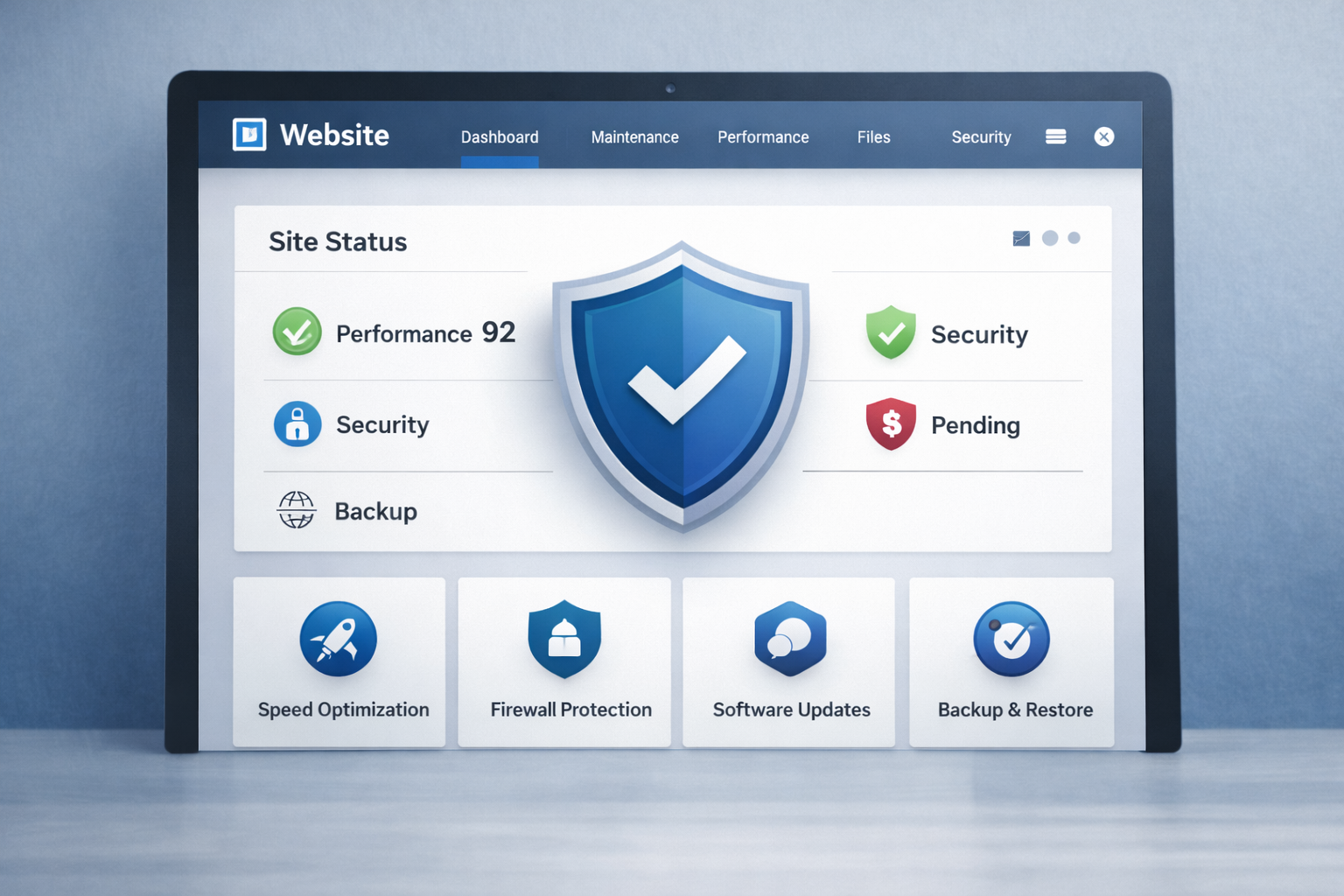Image resolution: width=1344 pixels, height=896 pixels.
Task: Click the globe Backup icon
Action: click(297, 510)
